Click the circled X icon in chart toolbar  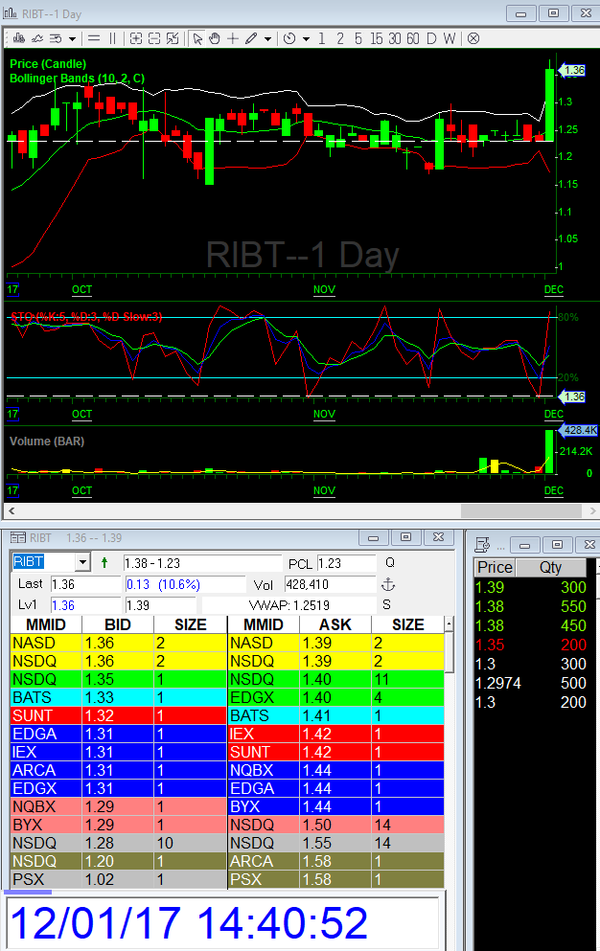473,38
